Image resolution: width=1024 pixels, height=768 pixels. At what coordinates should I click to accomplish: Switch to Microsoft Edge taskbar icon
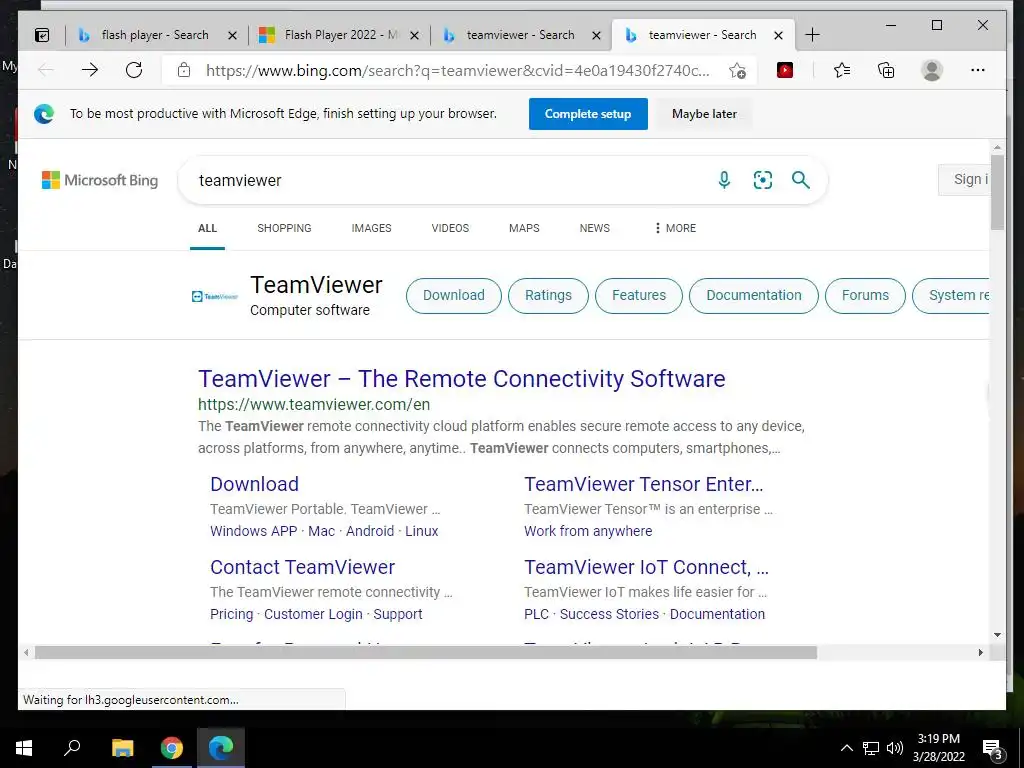pos(221,748)
